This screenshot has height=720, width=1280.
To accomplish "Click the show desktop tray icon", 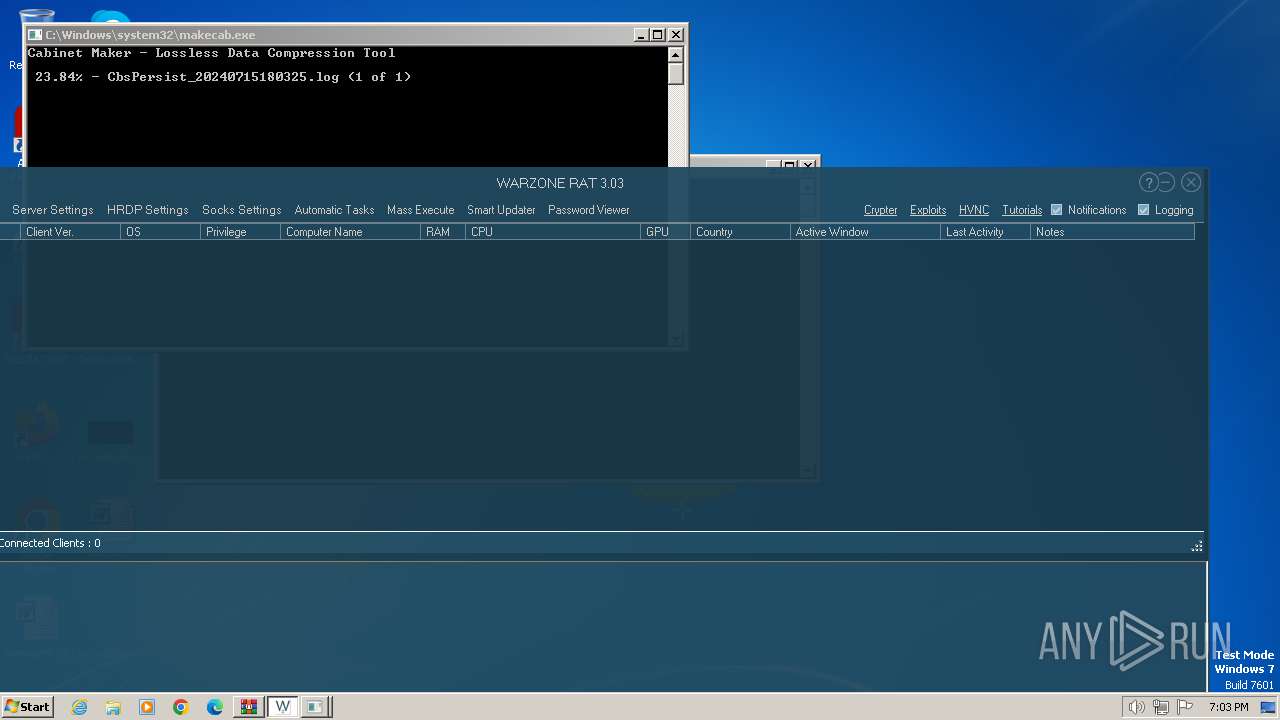I will pos(1269,707).
